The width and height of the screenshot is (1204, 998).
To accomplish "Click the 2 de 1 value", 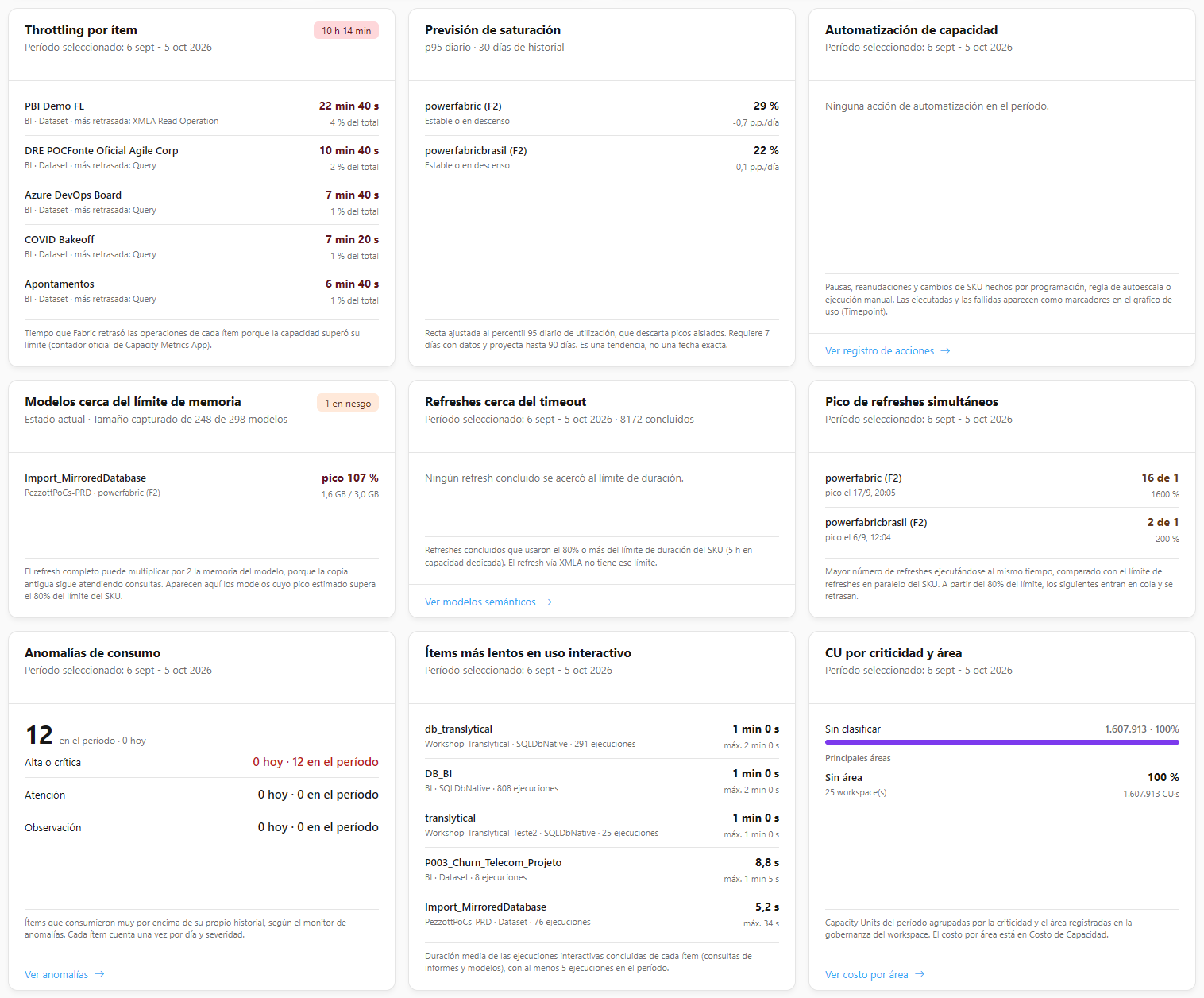I will click(1163, 522).
